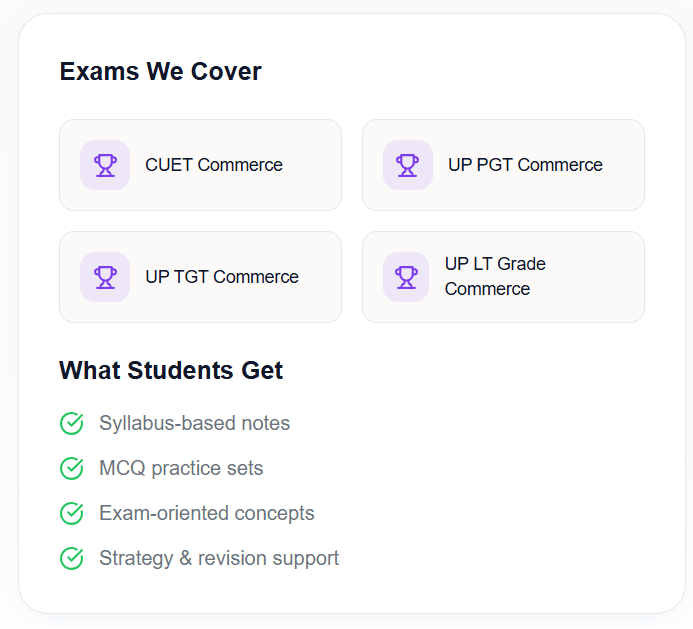Click checkmark icon beside Exam-oriented concepts
693x629 pixels.
pos(72,513)
